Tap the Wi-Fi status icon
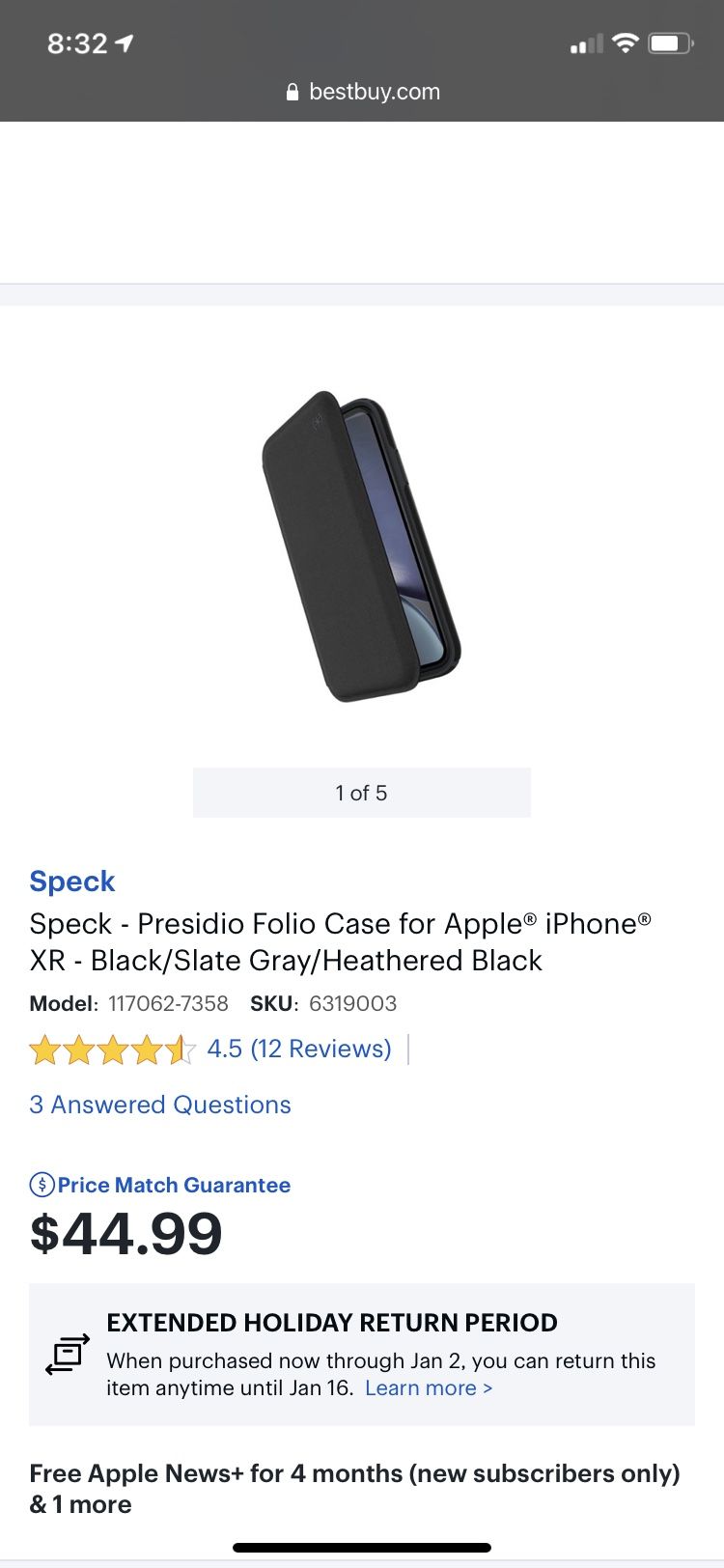724x1568 pixels. [626, 43]
